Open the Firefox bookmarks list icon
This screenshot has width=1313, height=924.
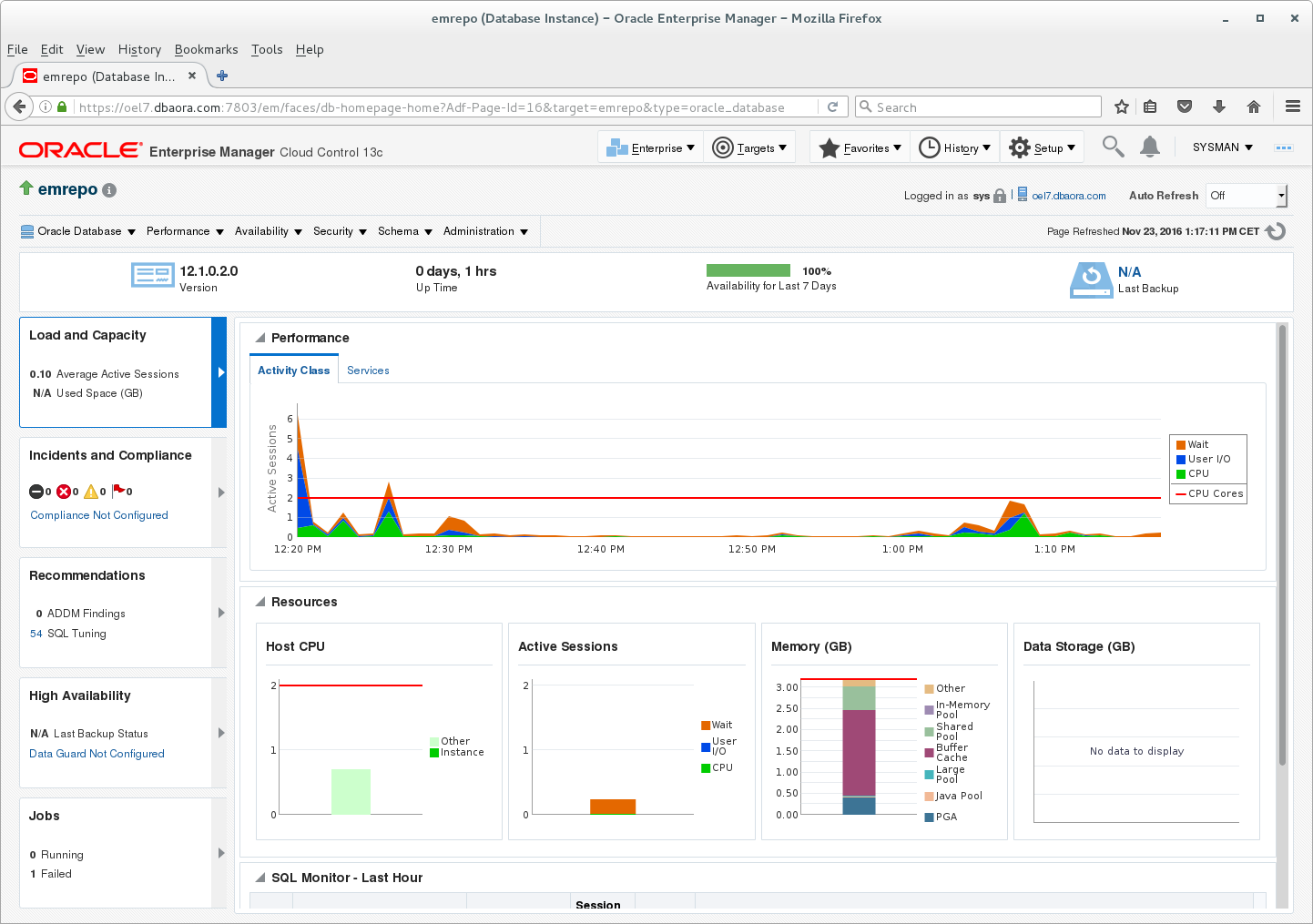pyautogui.click(x=1150, y=107)
